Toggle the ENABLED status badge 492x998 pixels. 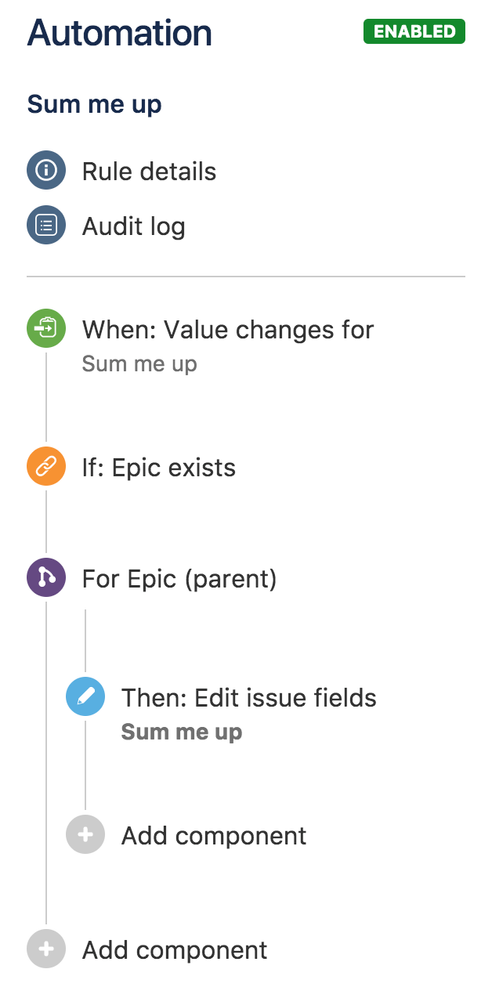tap(414, 31)
